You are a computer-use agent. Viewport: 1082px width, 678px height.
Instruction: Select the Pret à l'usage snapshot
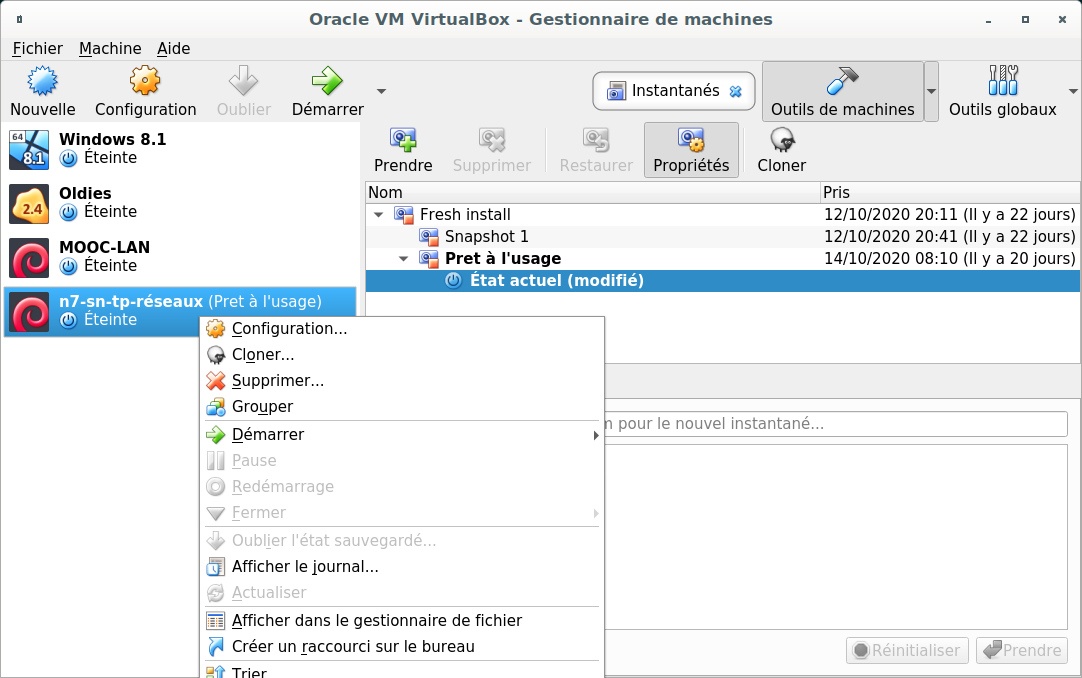(x=722, y=259)
